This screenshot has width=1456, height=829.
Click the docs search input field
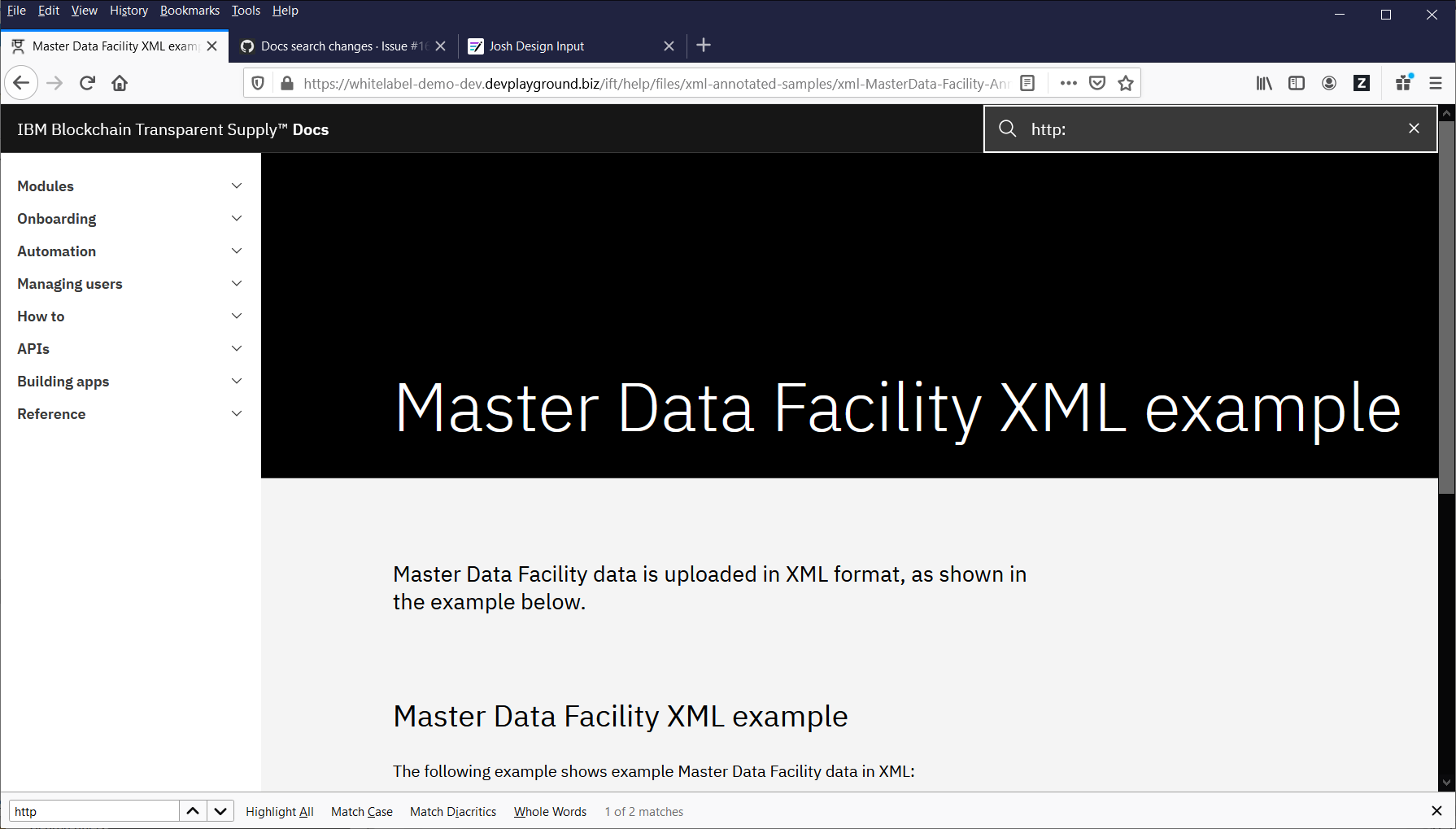(x=1212, y=129)
